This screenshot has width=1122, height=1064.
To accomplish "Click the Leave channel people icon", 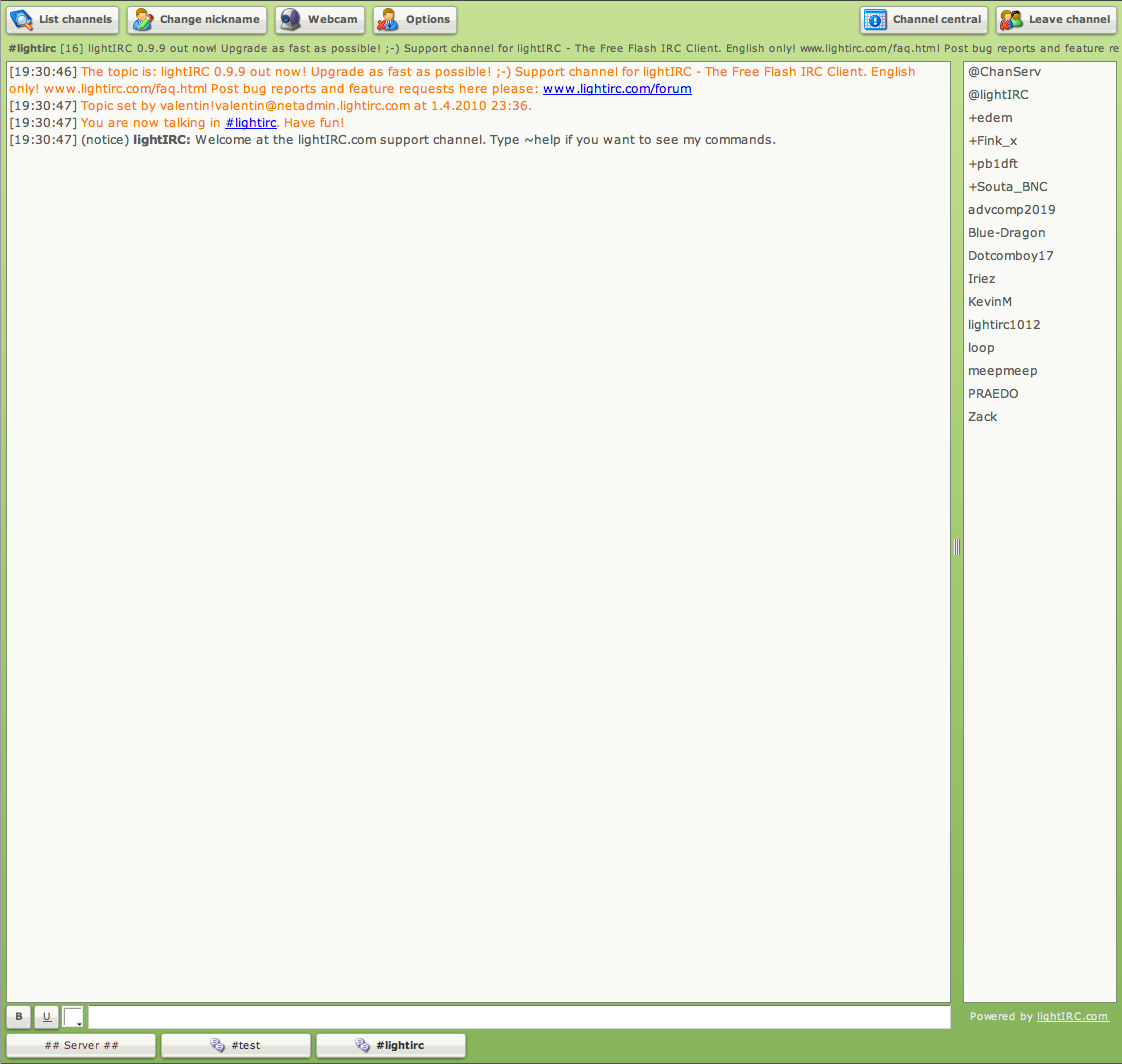I will click(1012, 20).
